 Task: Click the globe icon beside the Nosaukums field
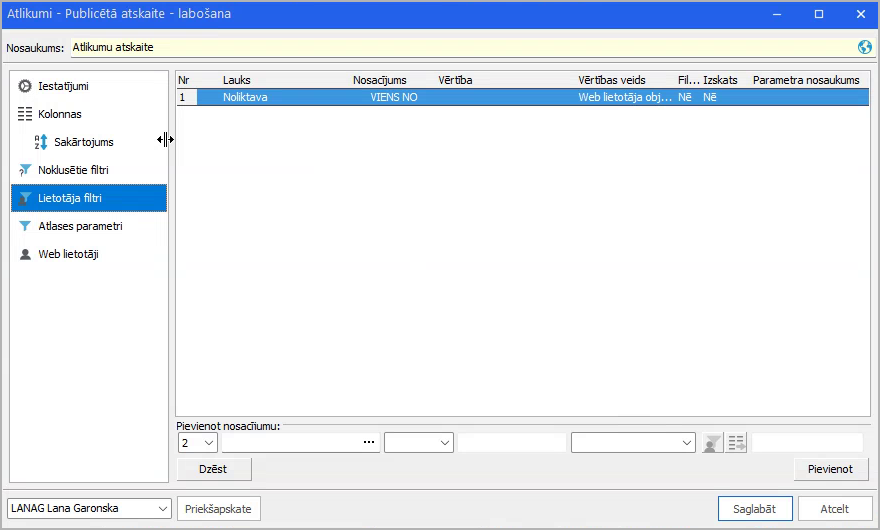pyautogui.click(x=864, y=47)
